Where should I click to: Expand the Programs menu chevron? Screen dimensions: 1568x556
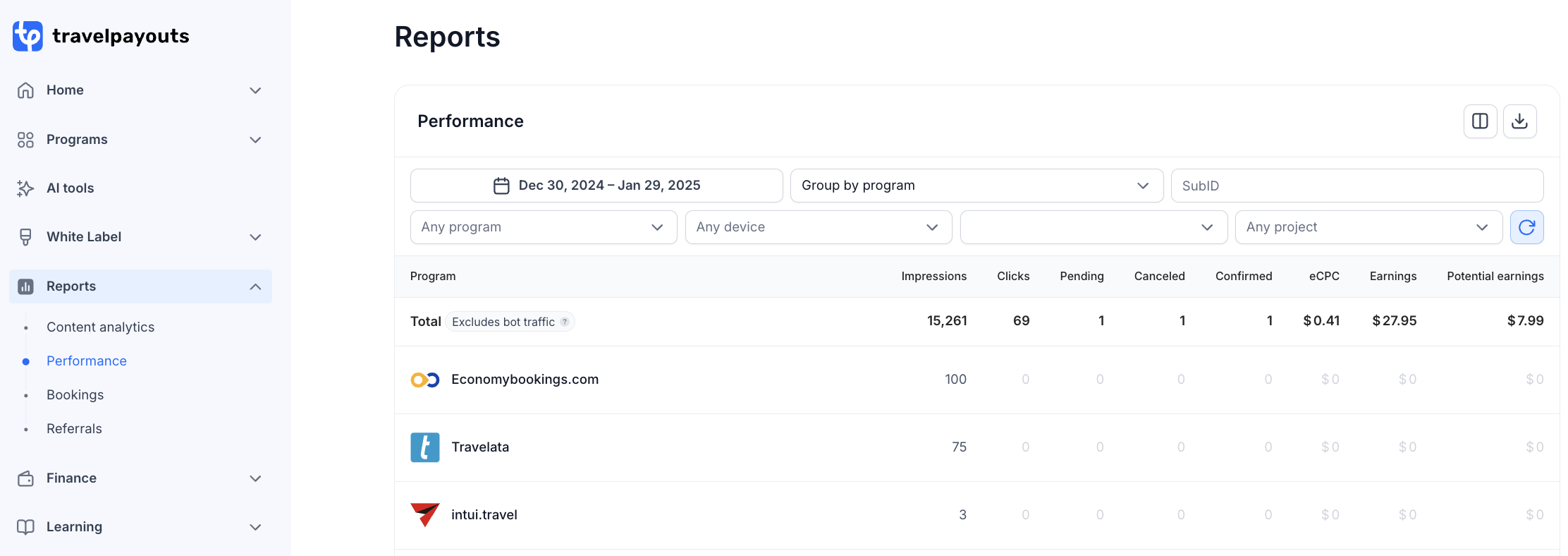click(x=255, y=140)
